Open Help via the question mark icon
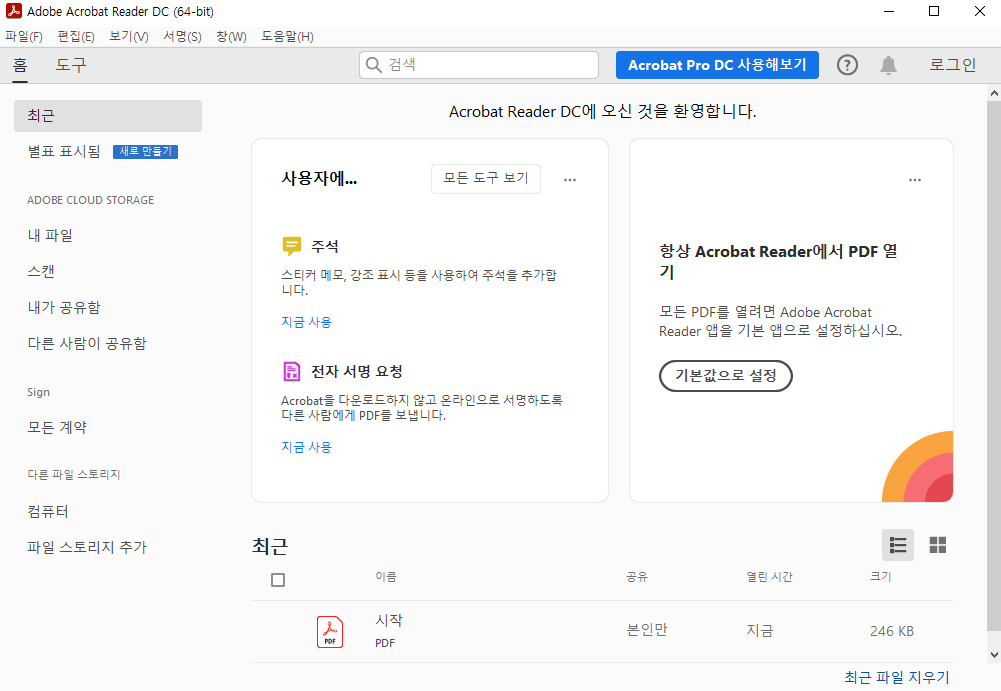This screenshot has width=1001, height=691. coord(846,64)
